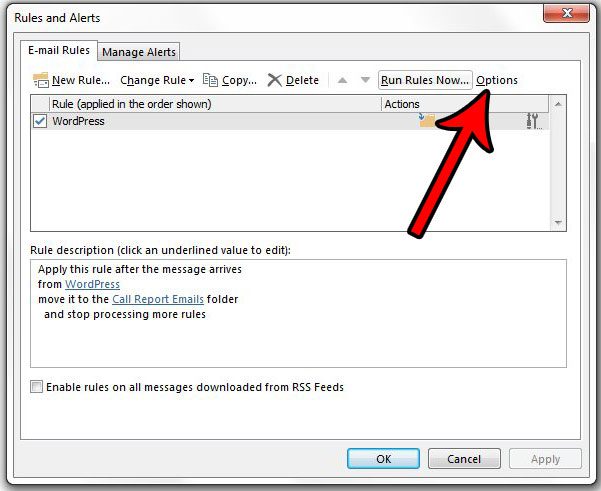Open the Change Rule dropdown

point(157,80)
